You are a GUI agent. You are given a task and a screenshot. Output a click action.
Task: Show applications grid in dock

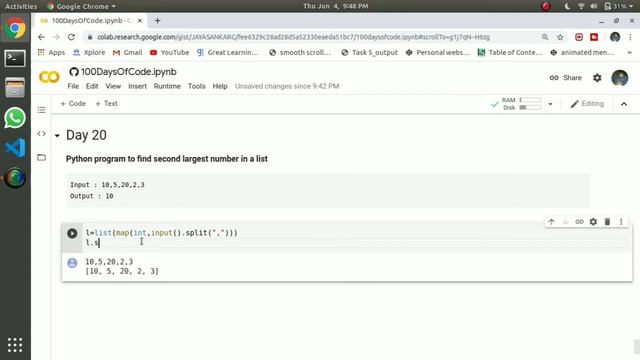(x=15, y=345)
